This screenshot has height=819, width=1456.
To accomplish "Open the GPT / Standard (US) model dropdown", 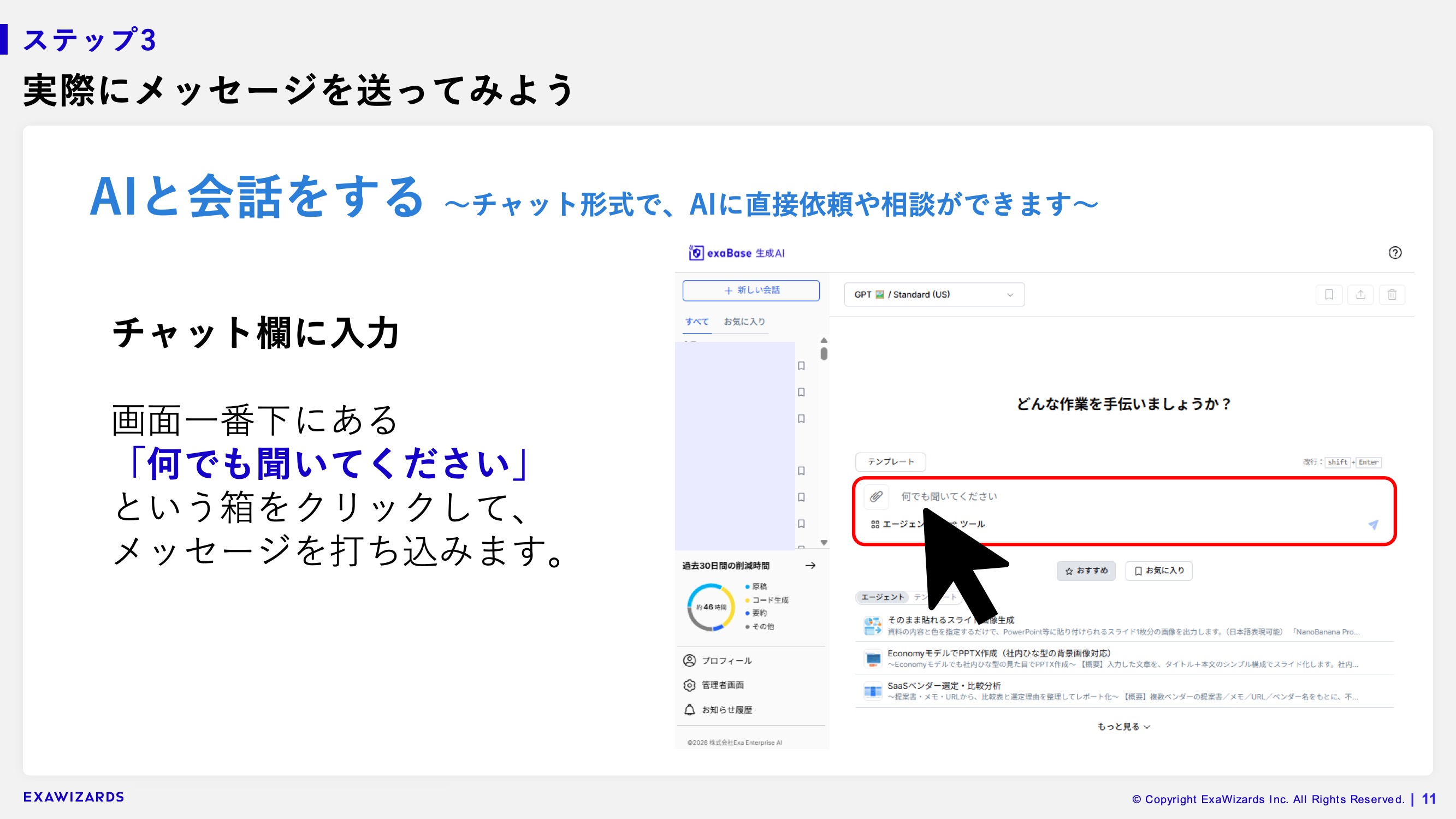I will coord(934,294).
